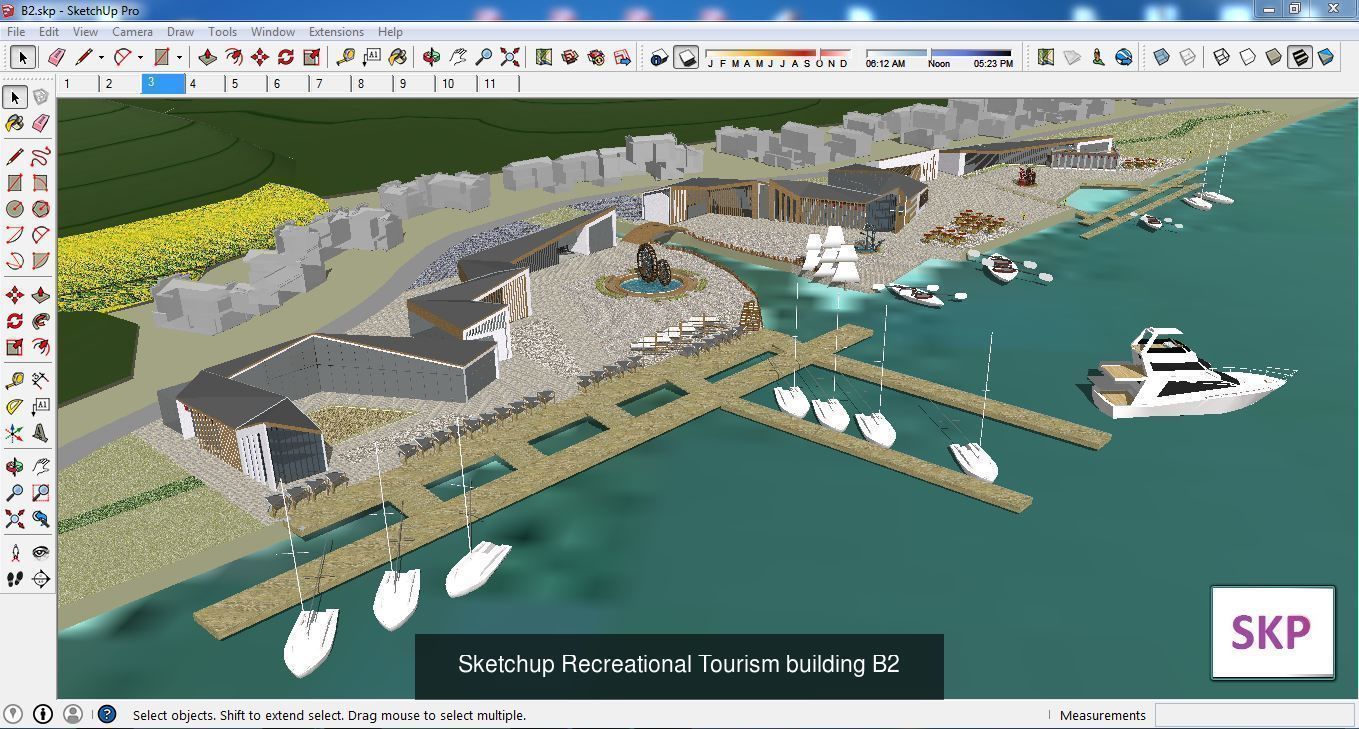
Task: Toggle Shaded With Textures style
Action: [1299, 57]
